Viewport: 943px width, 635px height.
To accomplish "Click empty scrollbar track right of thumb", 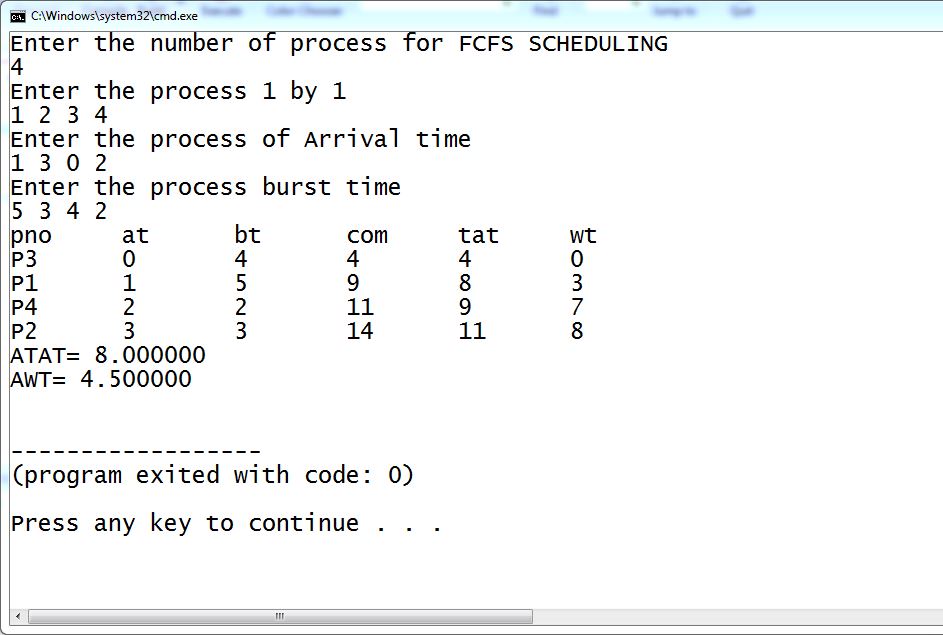I will click(x=737, y=616).
